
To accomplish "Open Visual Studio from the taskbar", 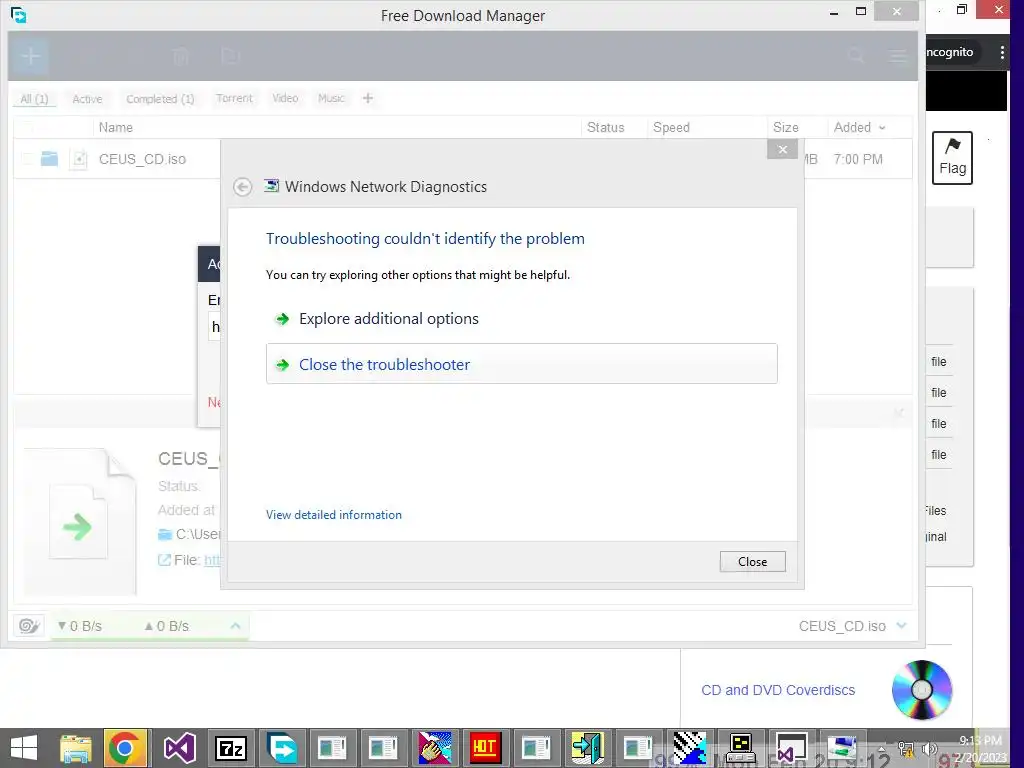I will point(179,748).
